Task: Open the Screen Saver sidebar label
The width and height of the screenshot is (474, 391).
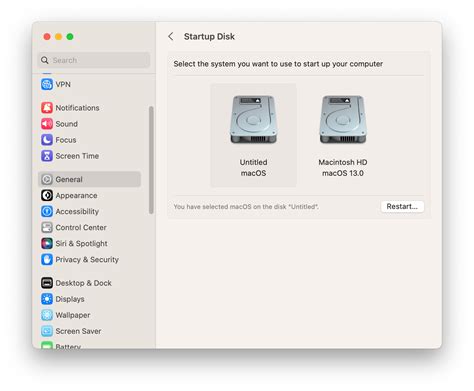Action: [x=78, y=331]
